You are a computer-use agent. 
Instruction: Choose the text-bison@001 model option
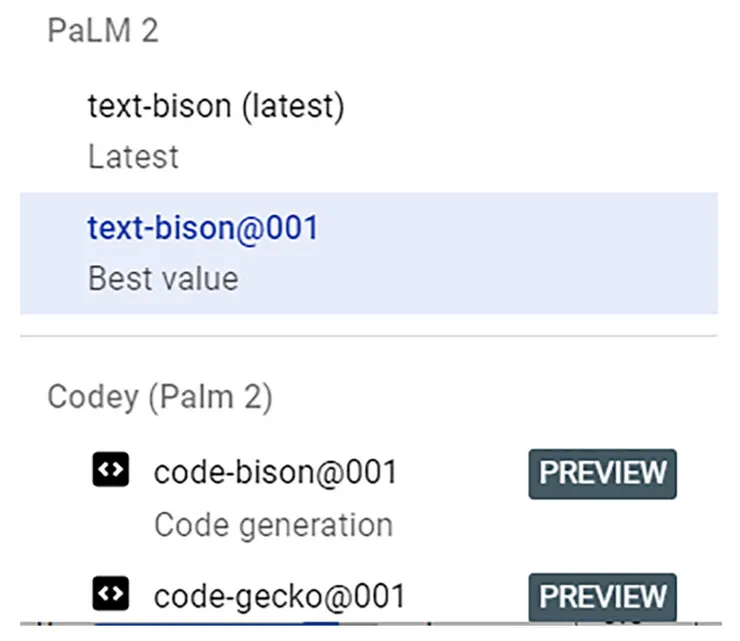(x=203, y=229)
